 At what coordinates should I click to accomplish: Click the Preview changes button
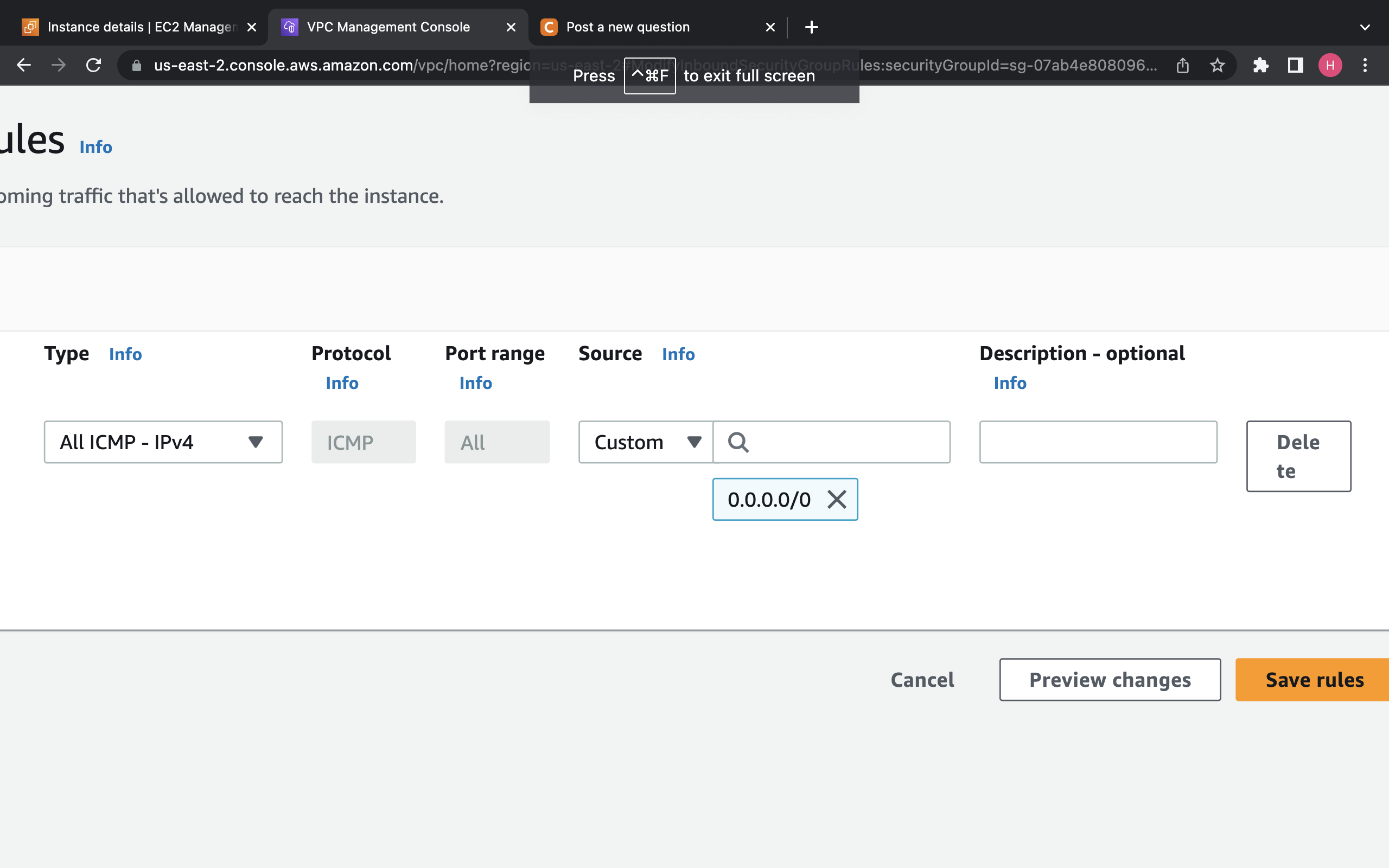[x=1110, y=680]
